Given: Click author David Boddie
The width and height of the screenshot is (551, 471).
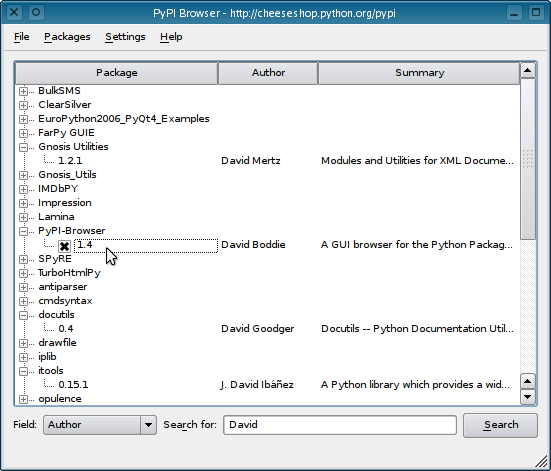Looking at the screenshot, I should pyautogui.click(x=253, y=245).
